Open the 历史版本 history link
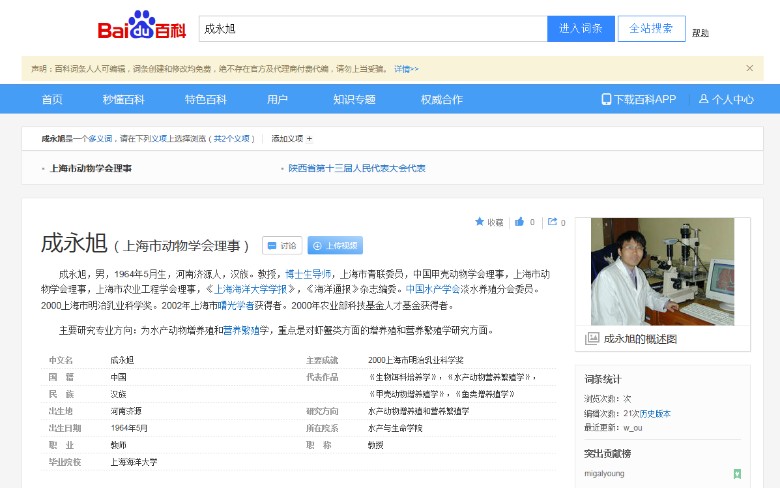This screenshot has height=488, width=780. [x=656, y=413]
